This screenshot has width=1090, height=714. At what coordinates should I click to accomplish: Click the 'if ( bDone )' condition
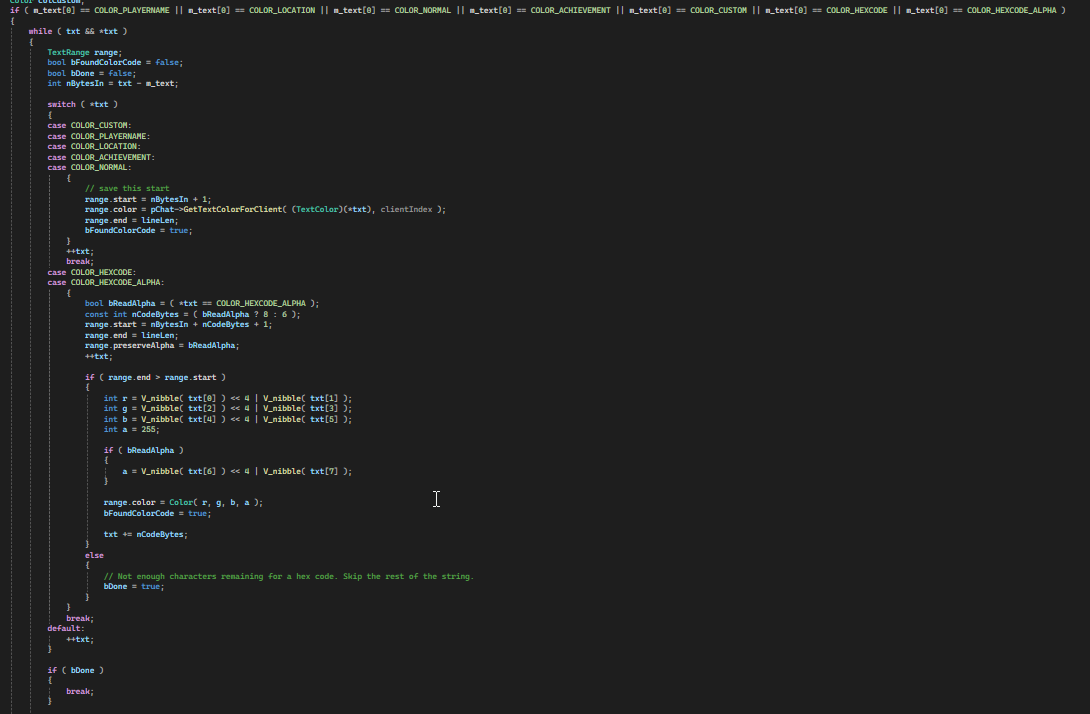(75, 670)
